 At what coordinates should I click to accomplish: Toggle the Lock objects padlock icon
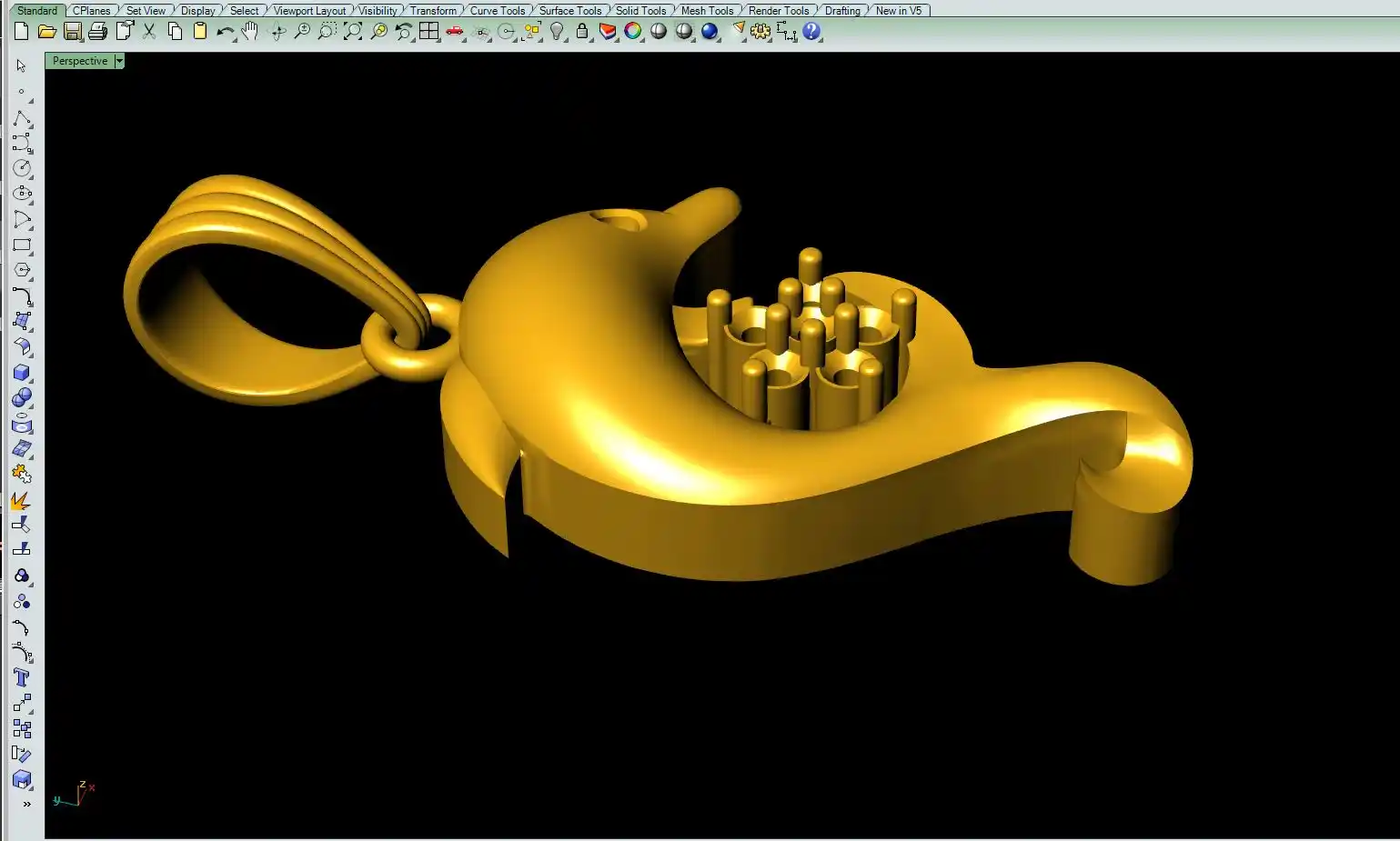[x=582, y=32]
